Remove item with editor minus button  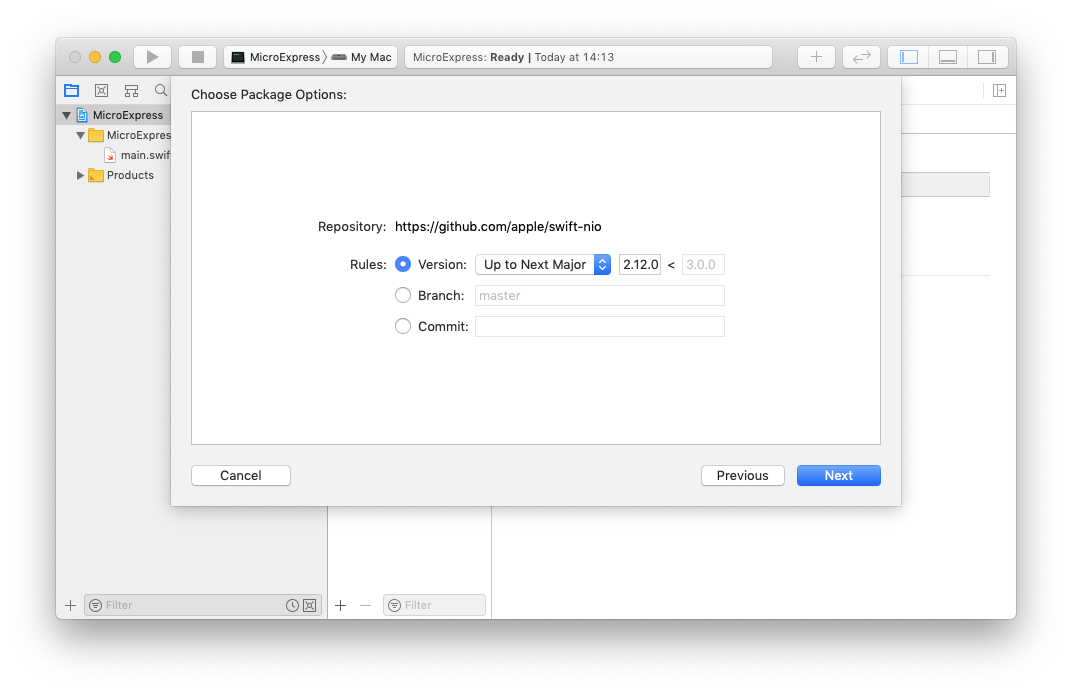pyautogui.click(x=365, y=606)
